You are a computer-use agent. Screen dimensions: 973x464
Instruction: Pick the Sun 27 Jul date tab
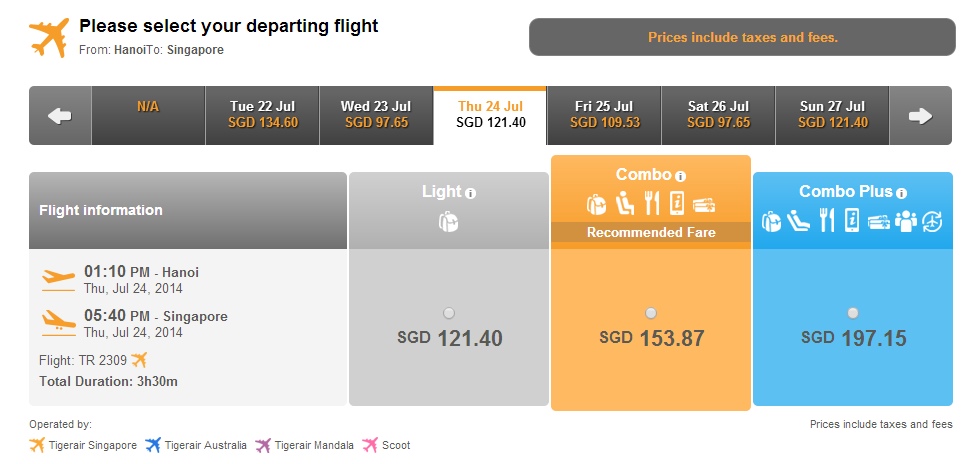[x=832, y=115]
